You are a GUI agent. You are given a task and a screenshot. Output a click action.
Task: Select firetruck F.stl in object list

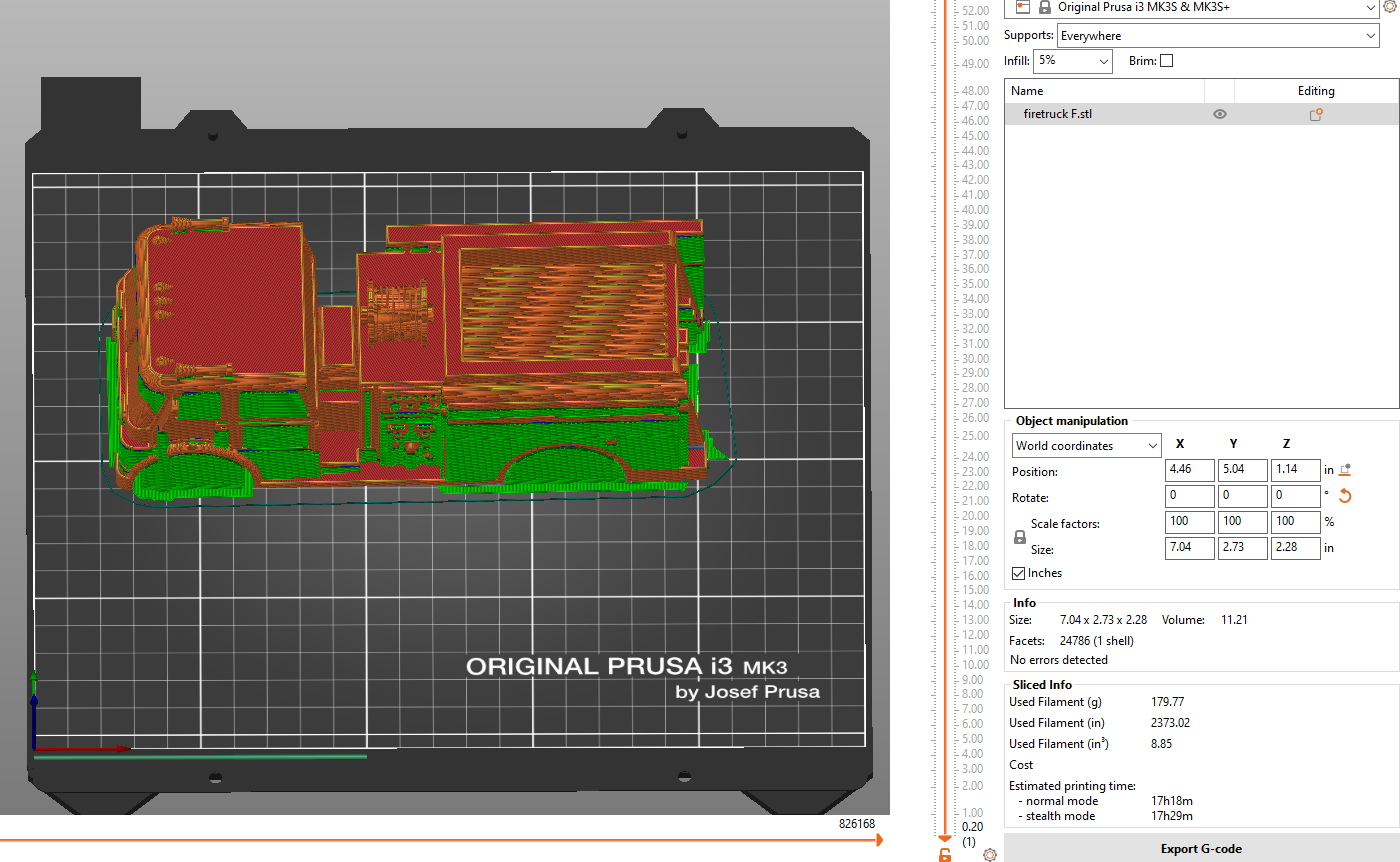click(x=1058, y=115)
